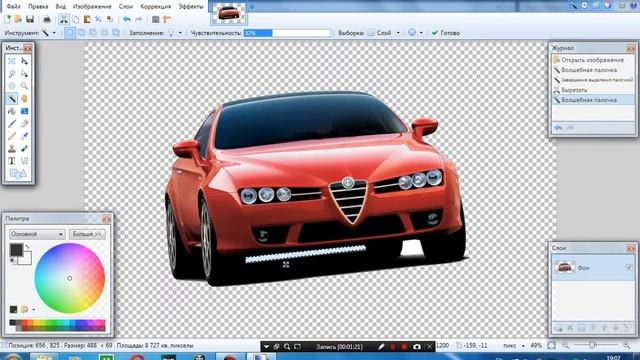640x360 pixels.
Task: Open the Слои menu
Action: (x=126, y=7)
